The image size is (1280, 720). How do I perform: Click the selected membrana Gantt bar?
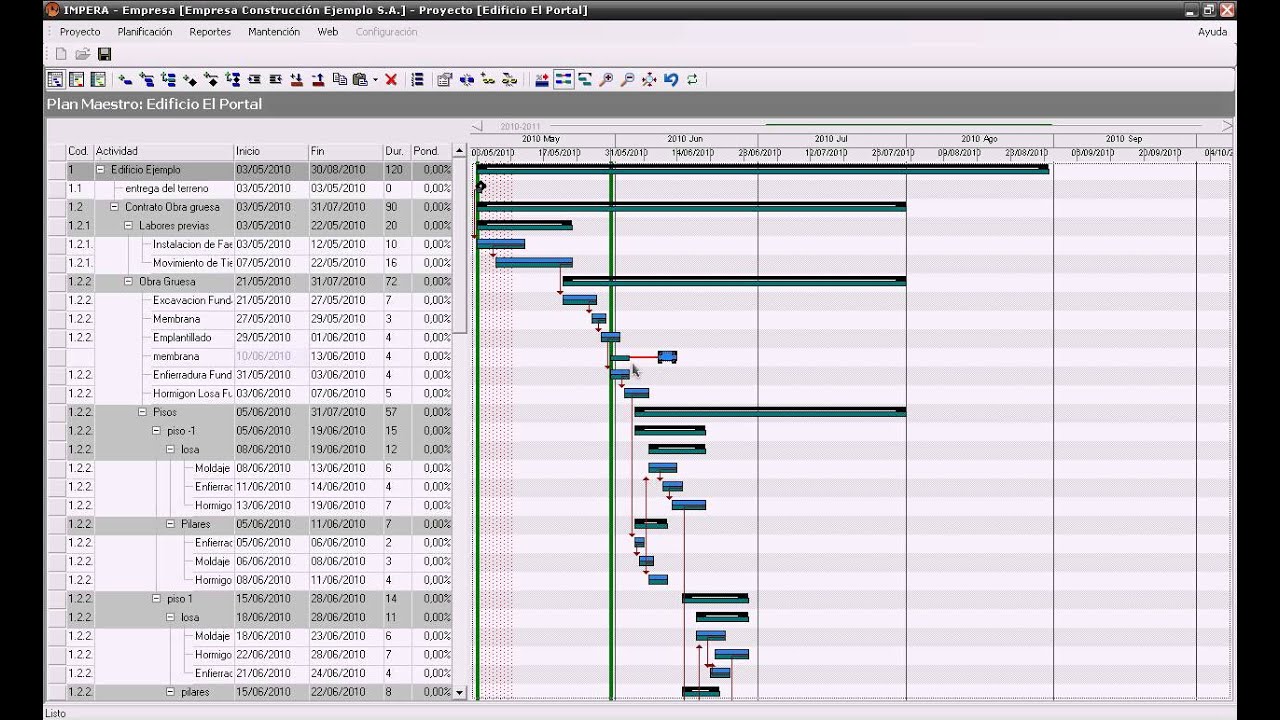667,357
